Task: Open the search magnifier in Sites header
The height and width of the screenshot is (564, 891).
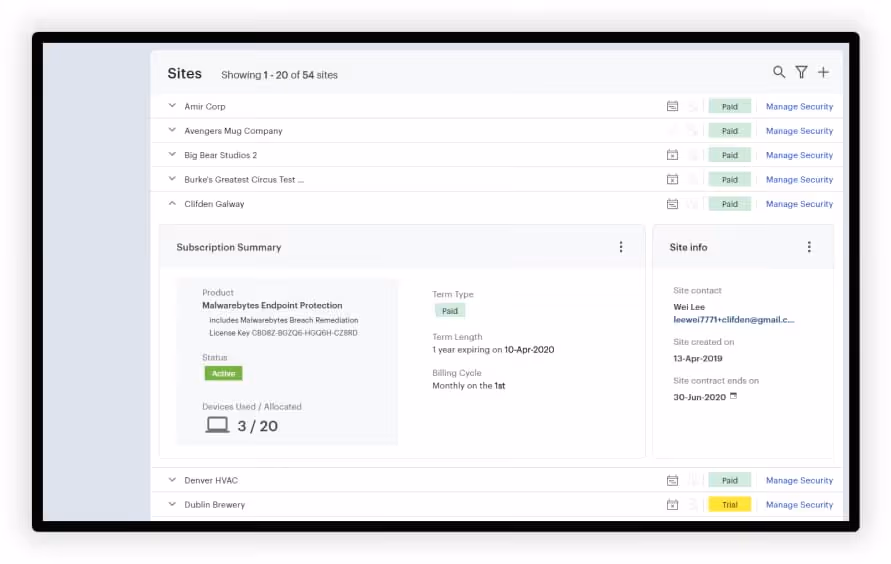Action: (779, 72)
